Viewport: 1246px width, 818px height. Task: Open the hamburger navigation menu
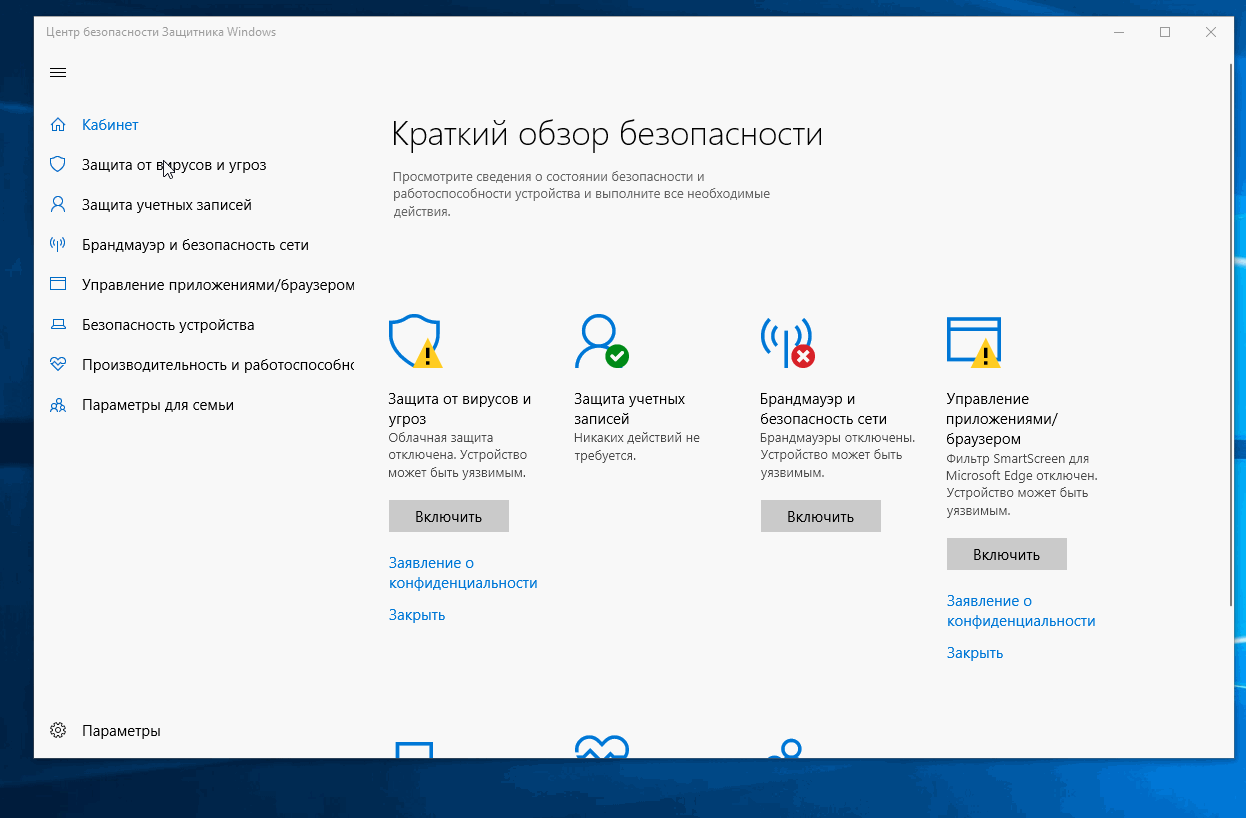pyautogui.click(x=58, y=72)
